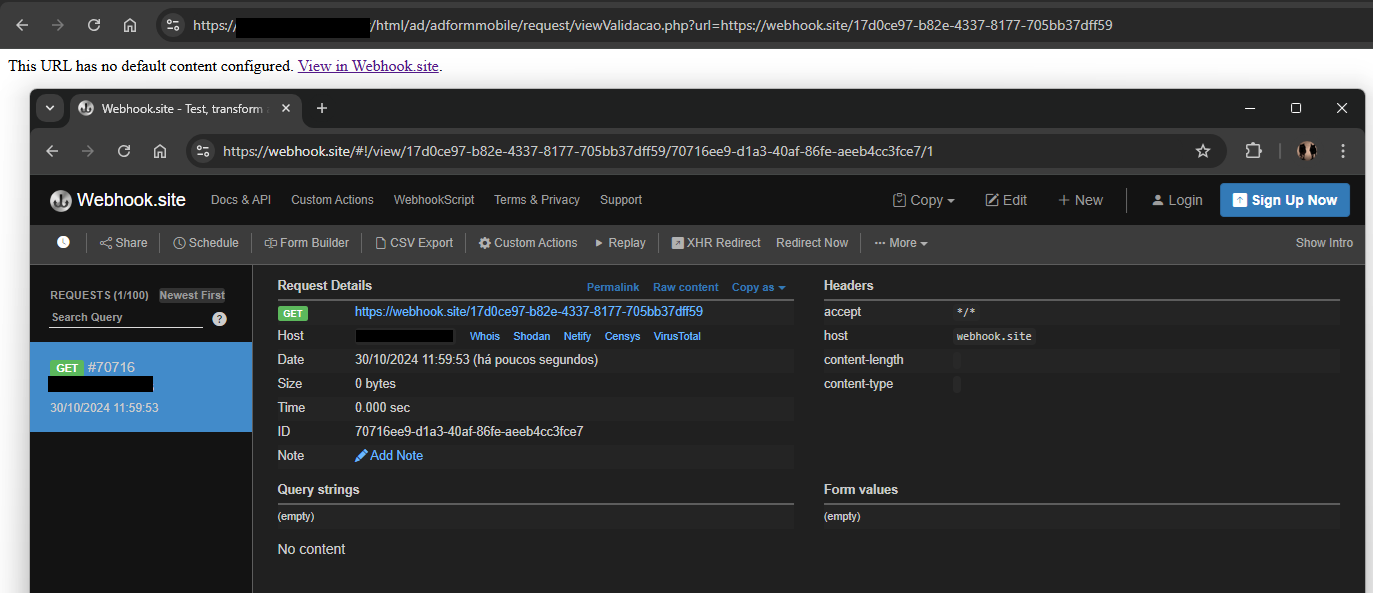Open WebhookScript navigation item

tap(434, 200)
